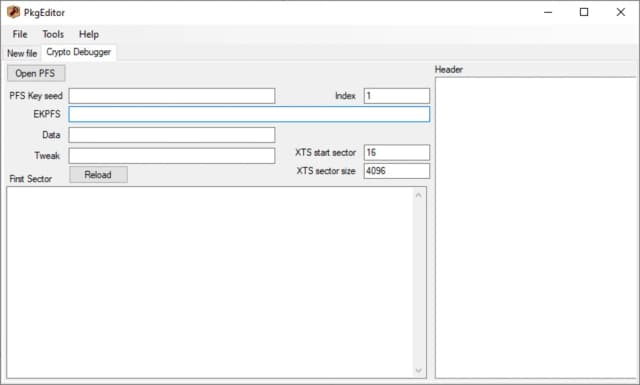Switch to the New file tab
The height and width of the screenshot is (385, 640).
(22, 53)
